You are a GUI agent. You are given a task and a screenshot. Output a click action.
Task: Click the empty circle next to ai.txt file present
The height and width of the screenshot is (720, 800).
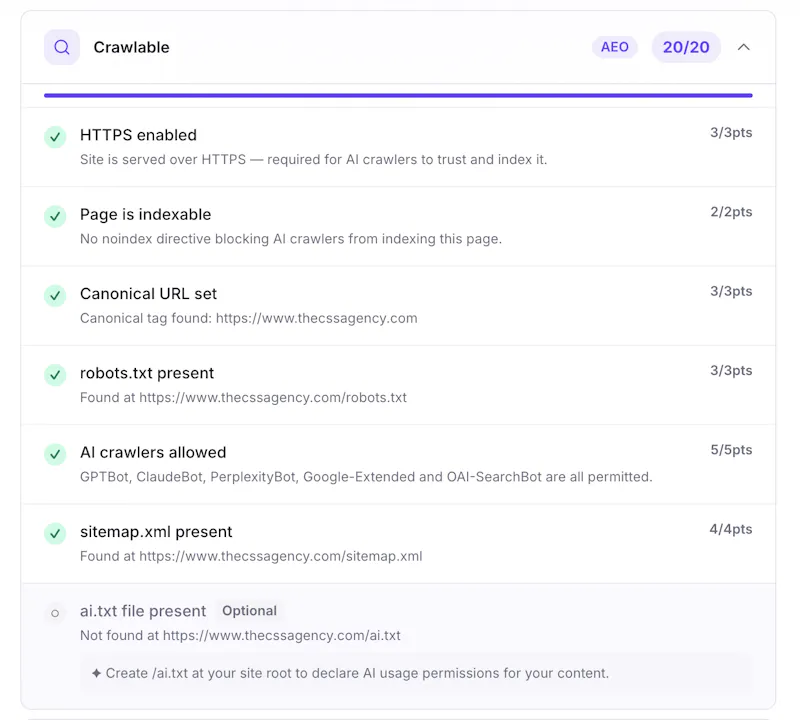click(x=55, y=613)
